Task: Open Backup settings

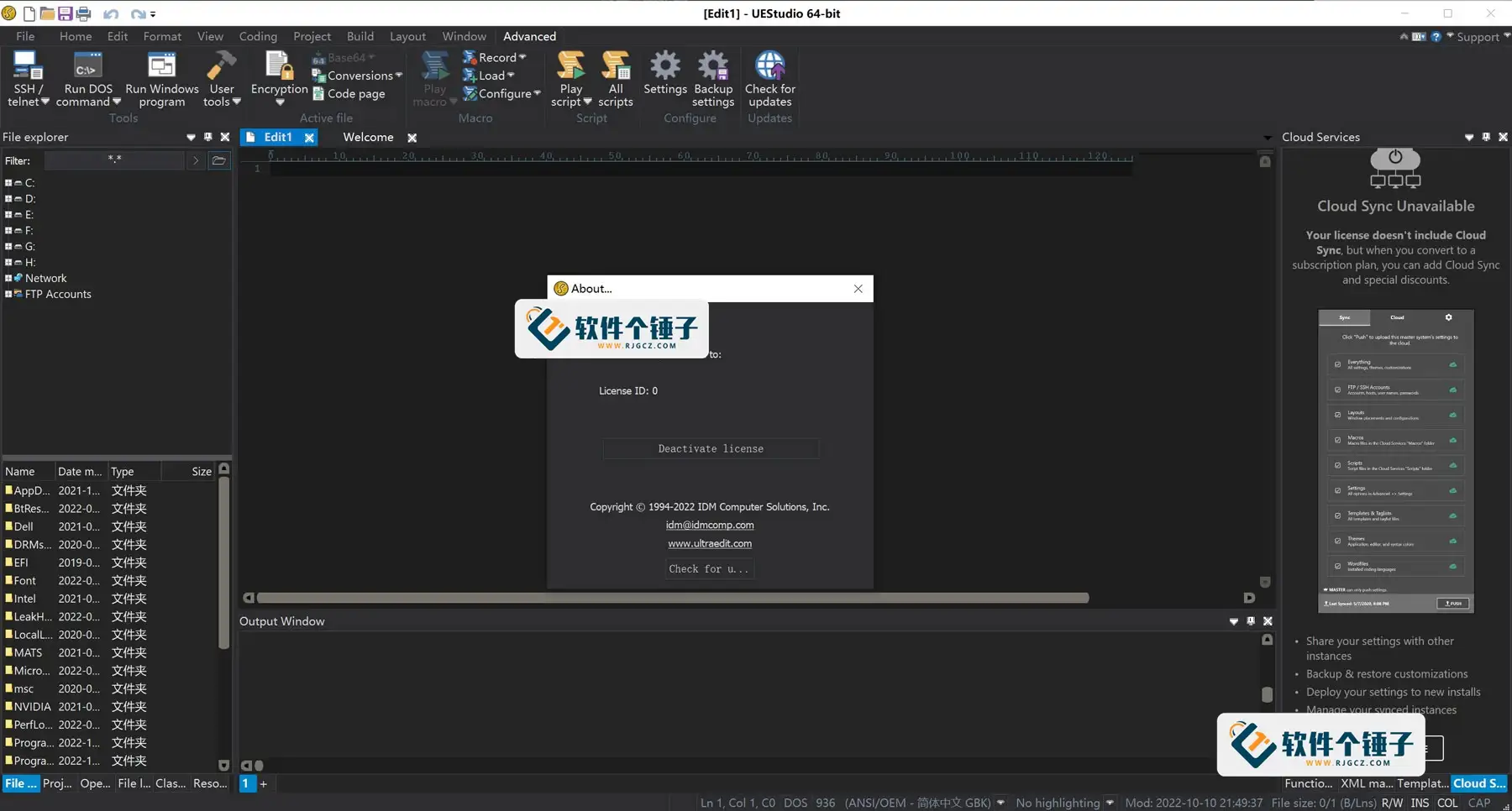Action: coord(713,79)
